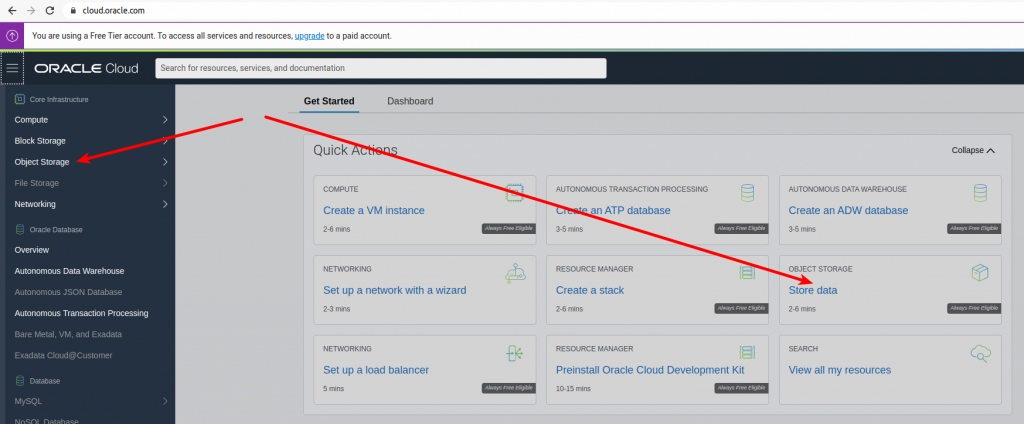1024x424 pixels.
Task: Click the Create a stack card icon
Action: point(747,273)
